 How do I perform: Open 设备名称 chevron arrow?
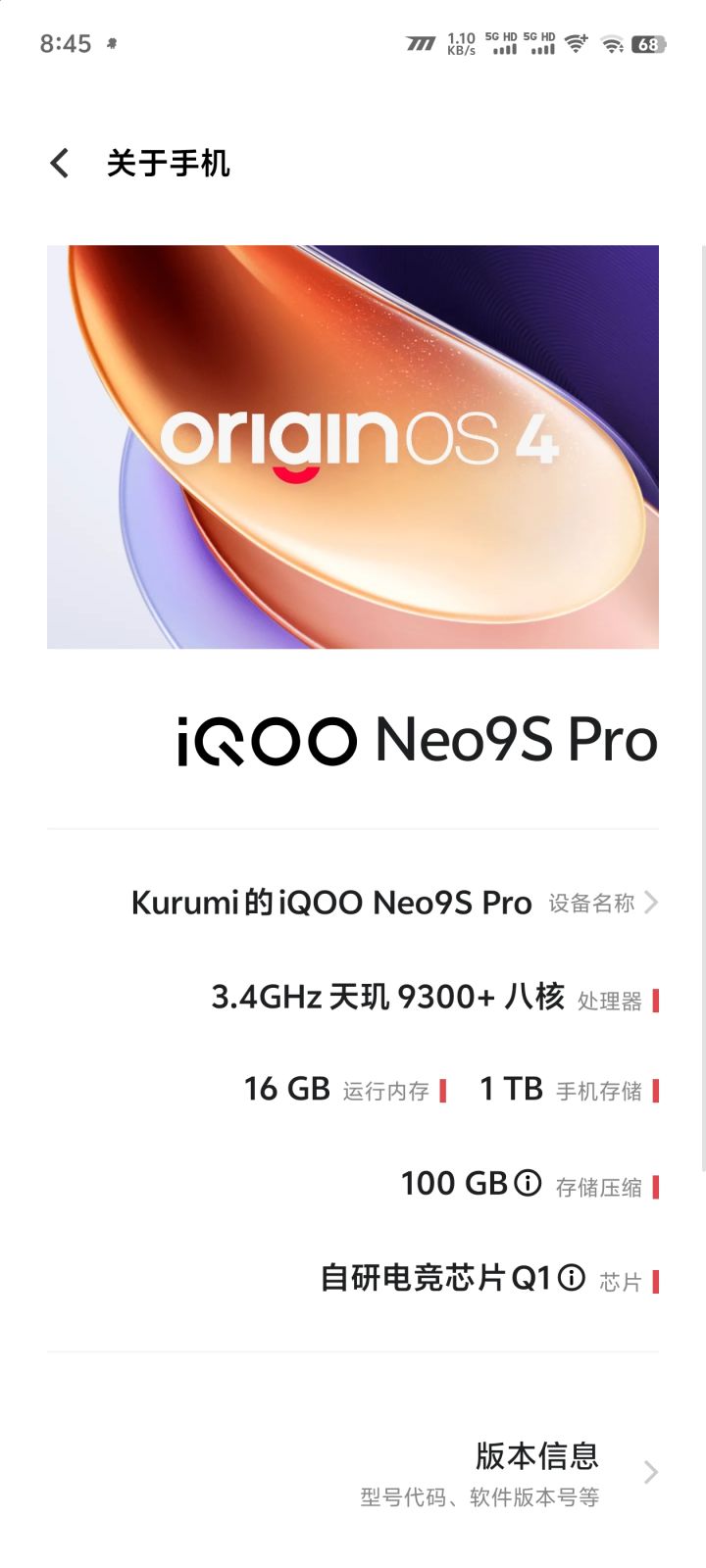pos(651,902)
